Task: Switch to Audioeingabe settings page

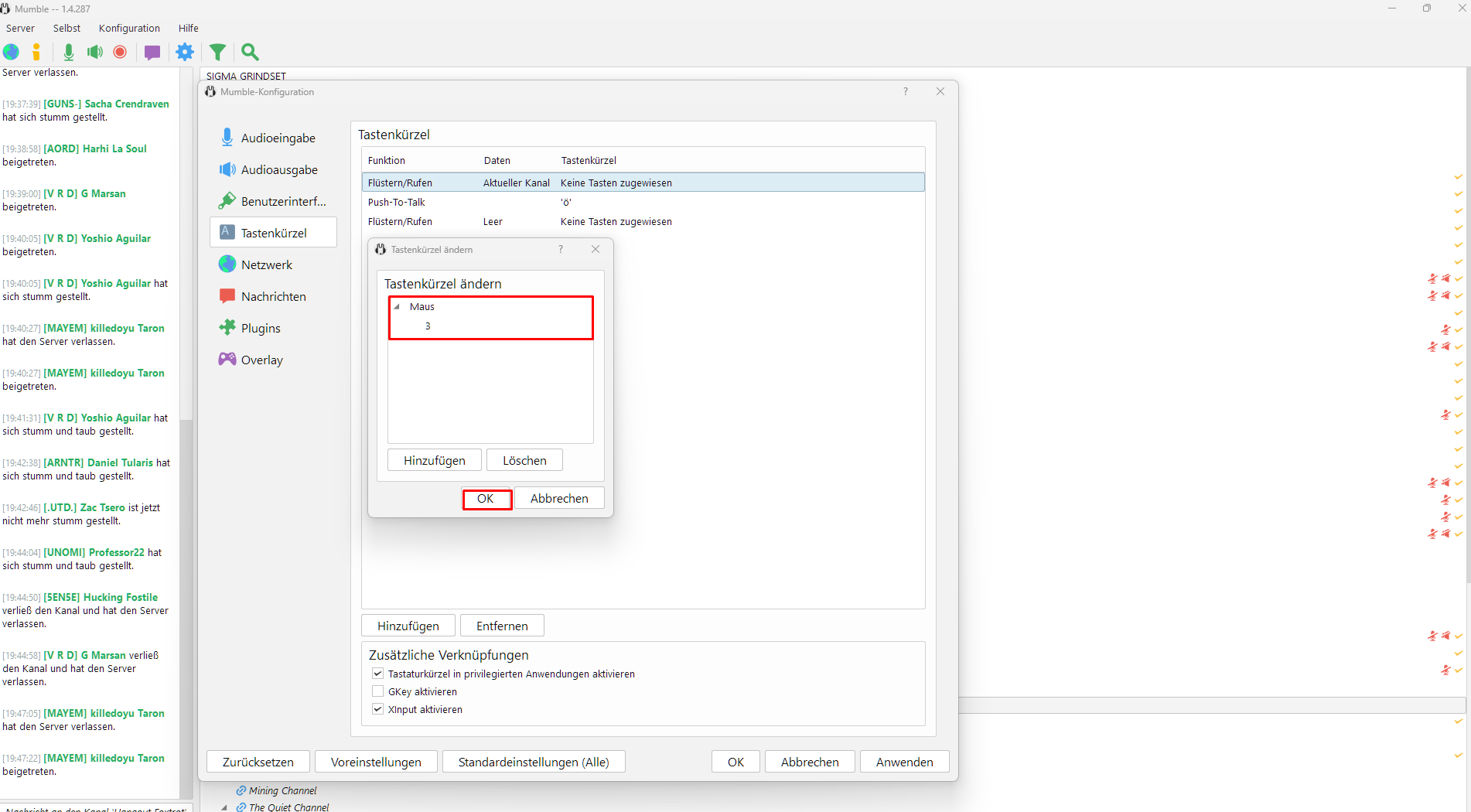Action: (x=273, y=138)
